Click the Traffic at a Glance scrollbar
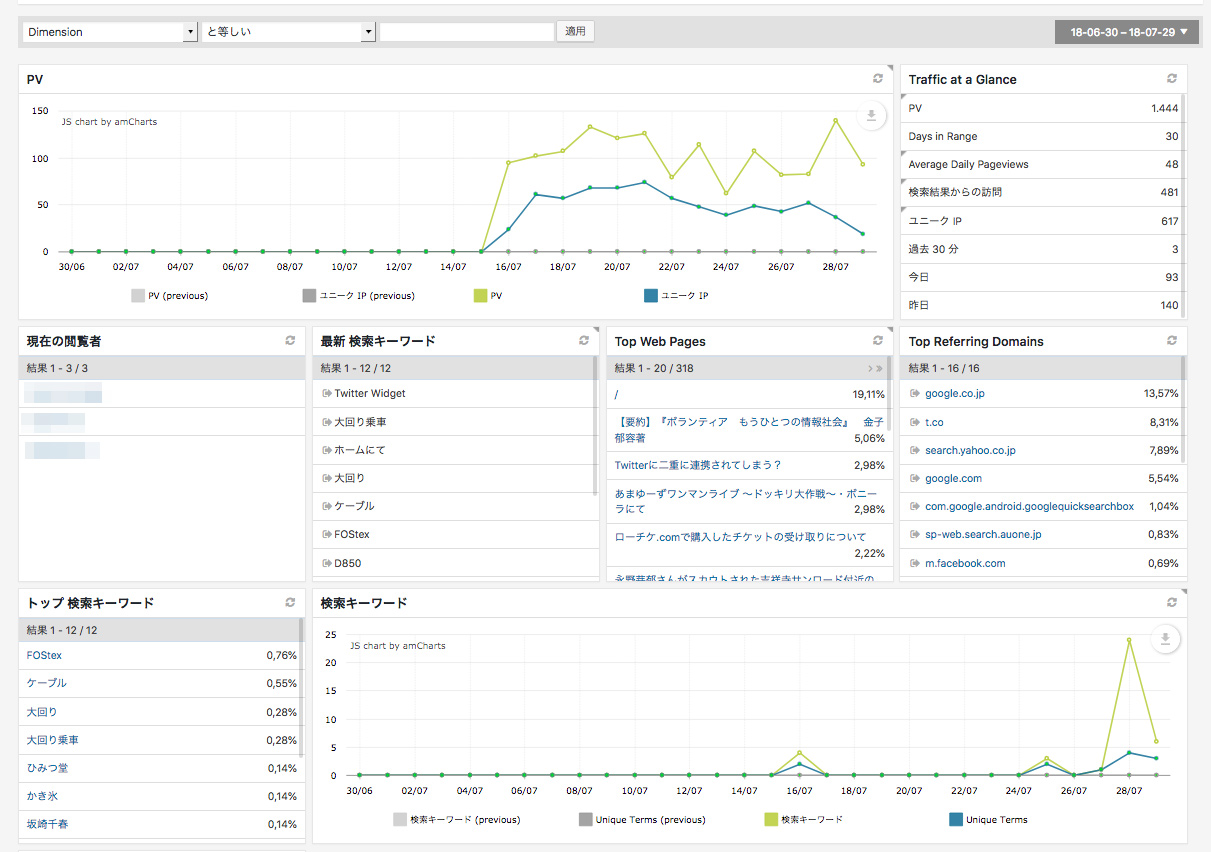The width and height of the screenshot is (1211, 852). click(1183, 205)
